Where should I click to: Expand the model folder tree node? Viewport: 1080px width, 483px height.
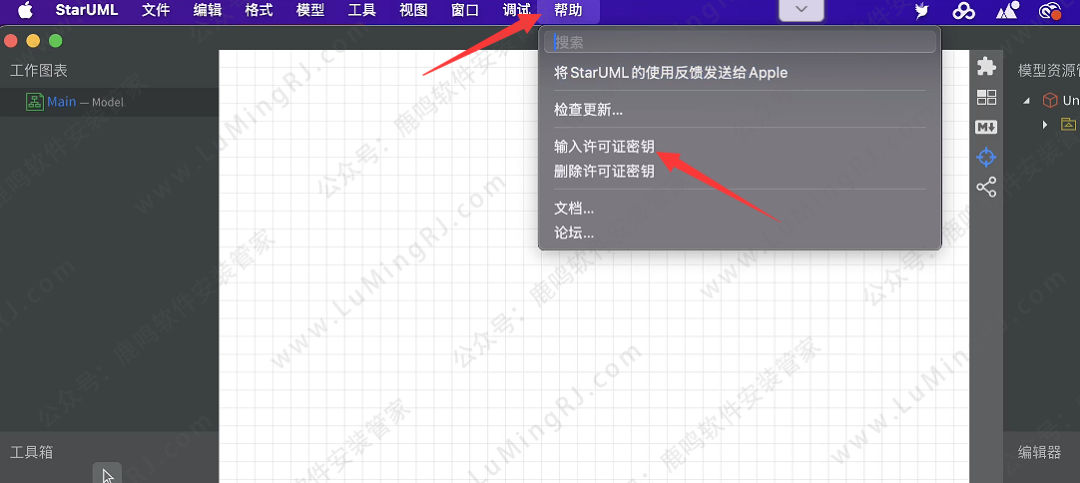coord(1045,125)
